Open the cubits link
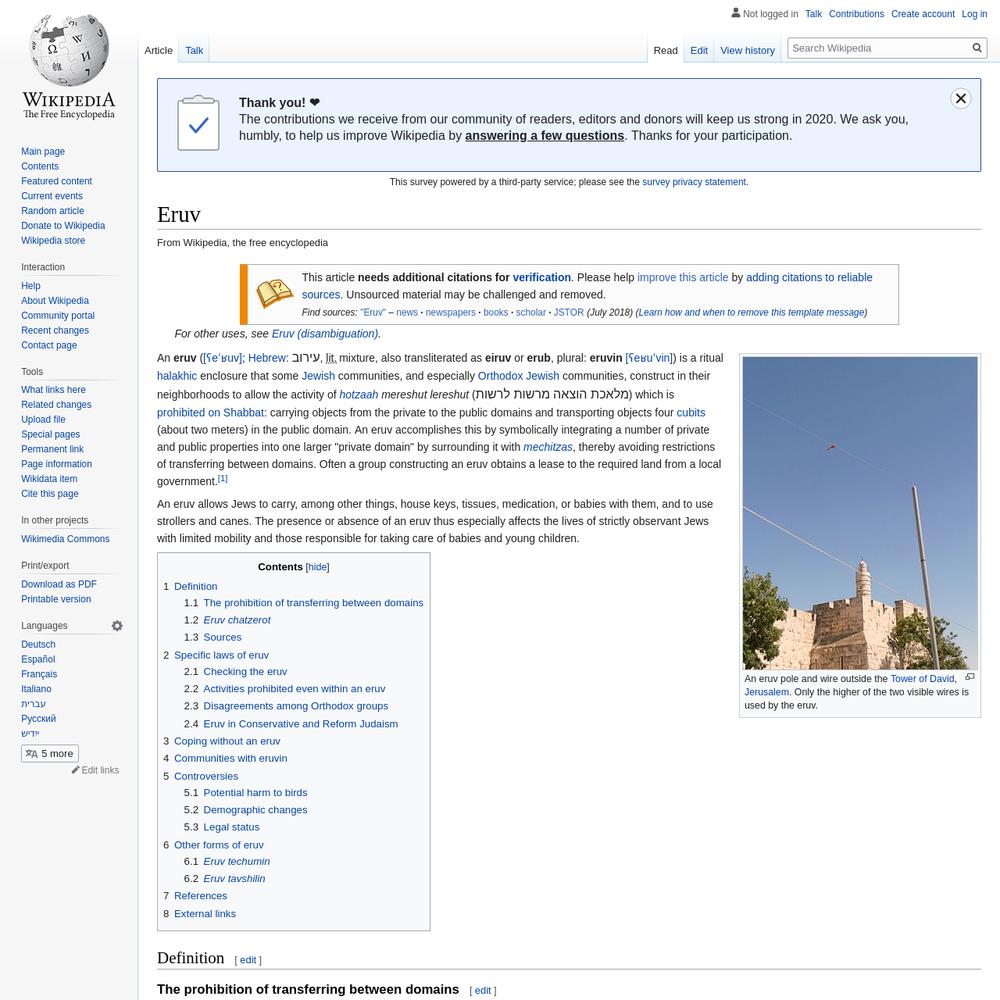Screen dimensions: 1000x1000 tap(691, 412)
